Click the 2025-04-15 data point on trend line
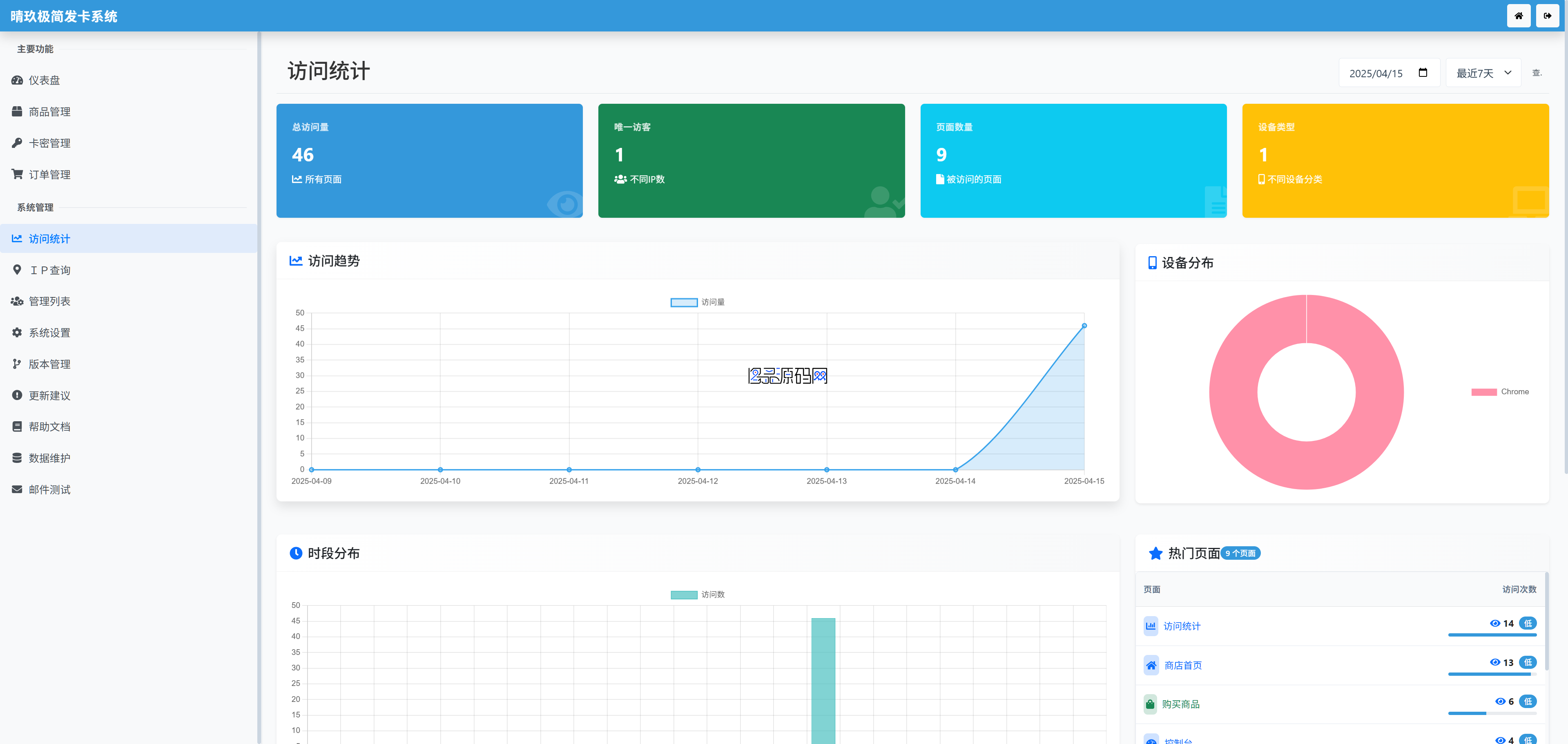Image resolution: width=1568 pixels, height=744 pixels. [1084, 326]
